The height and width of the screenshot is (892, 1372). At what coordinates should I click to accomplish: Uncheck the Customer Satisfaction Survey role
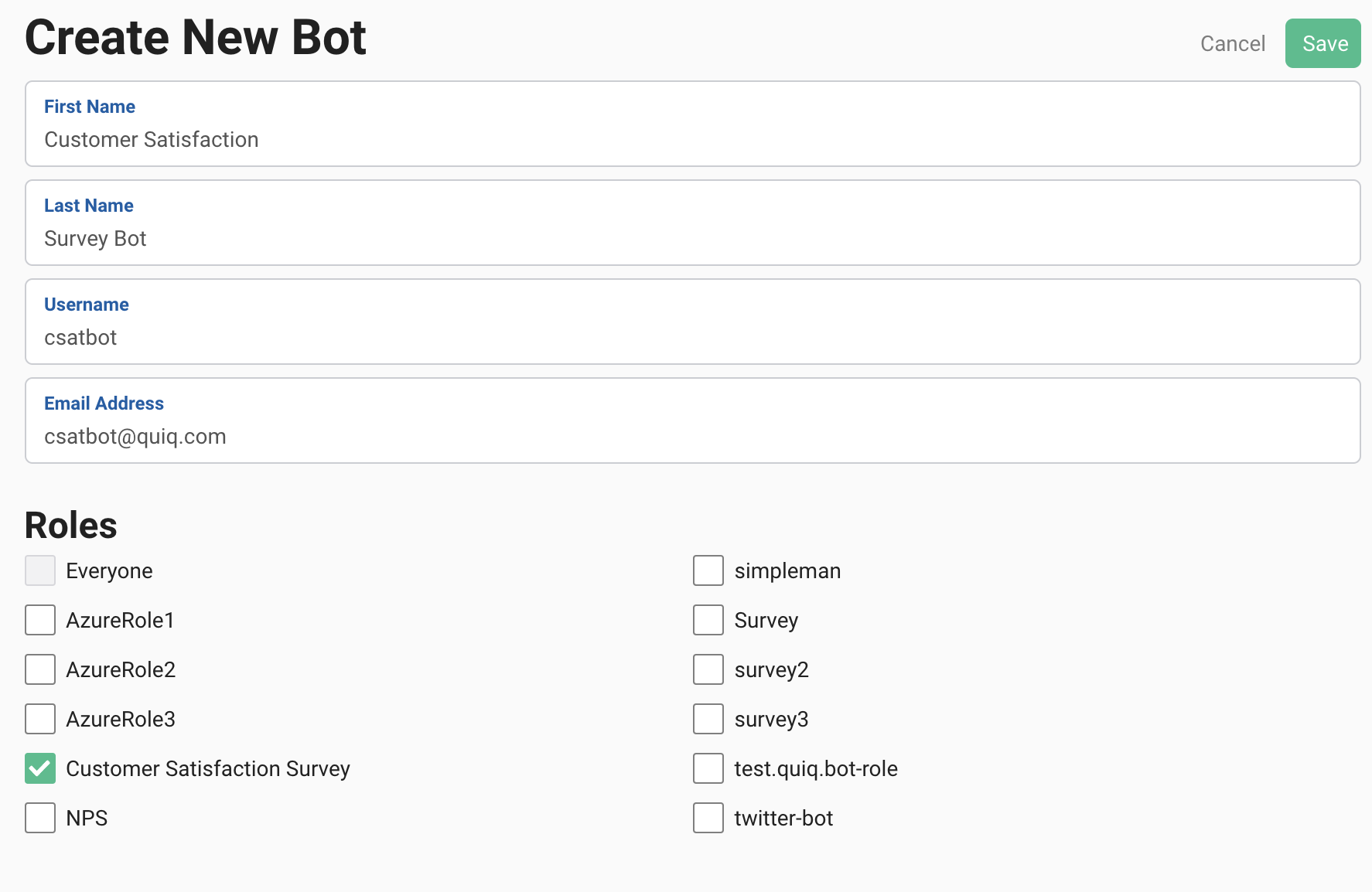40,768
